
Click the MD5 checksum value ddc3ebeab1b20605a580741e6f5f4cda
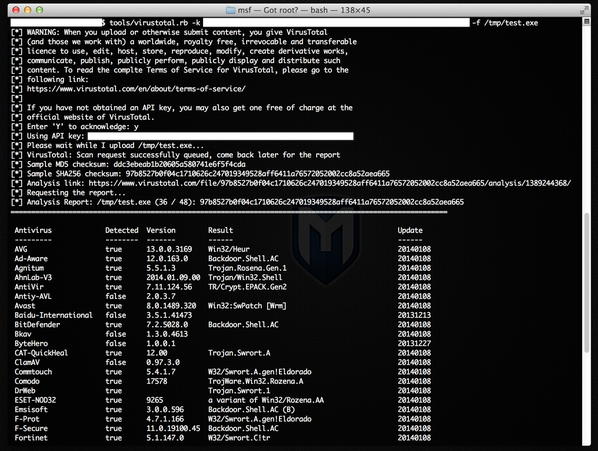(179, 164)
